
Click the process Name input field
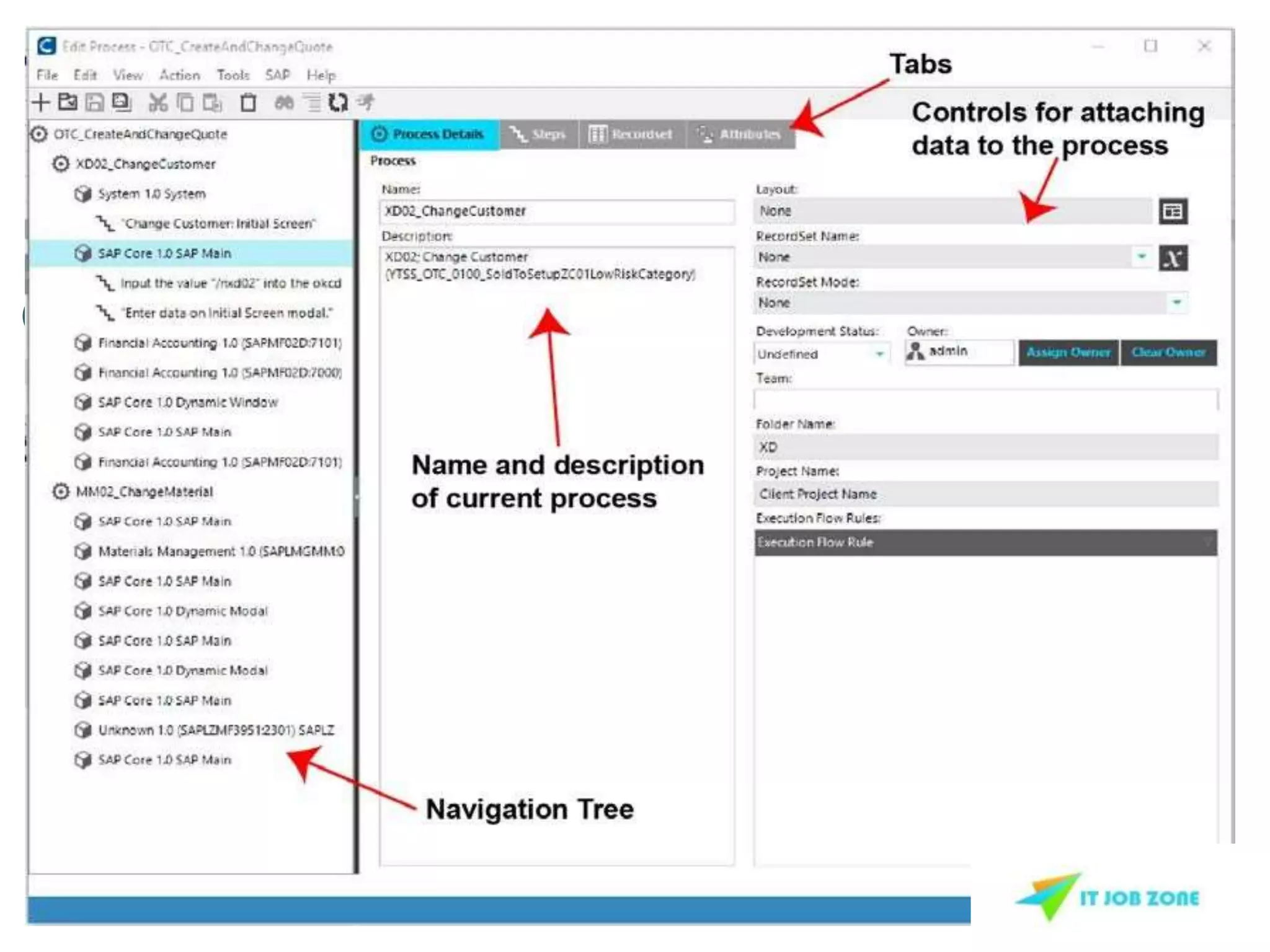coord(556,211)
